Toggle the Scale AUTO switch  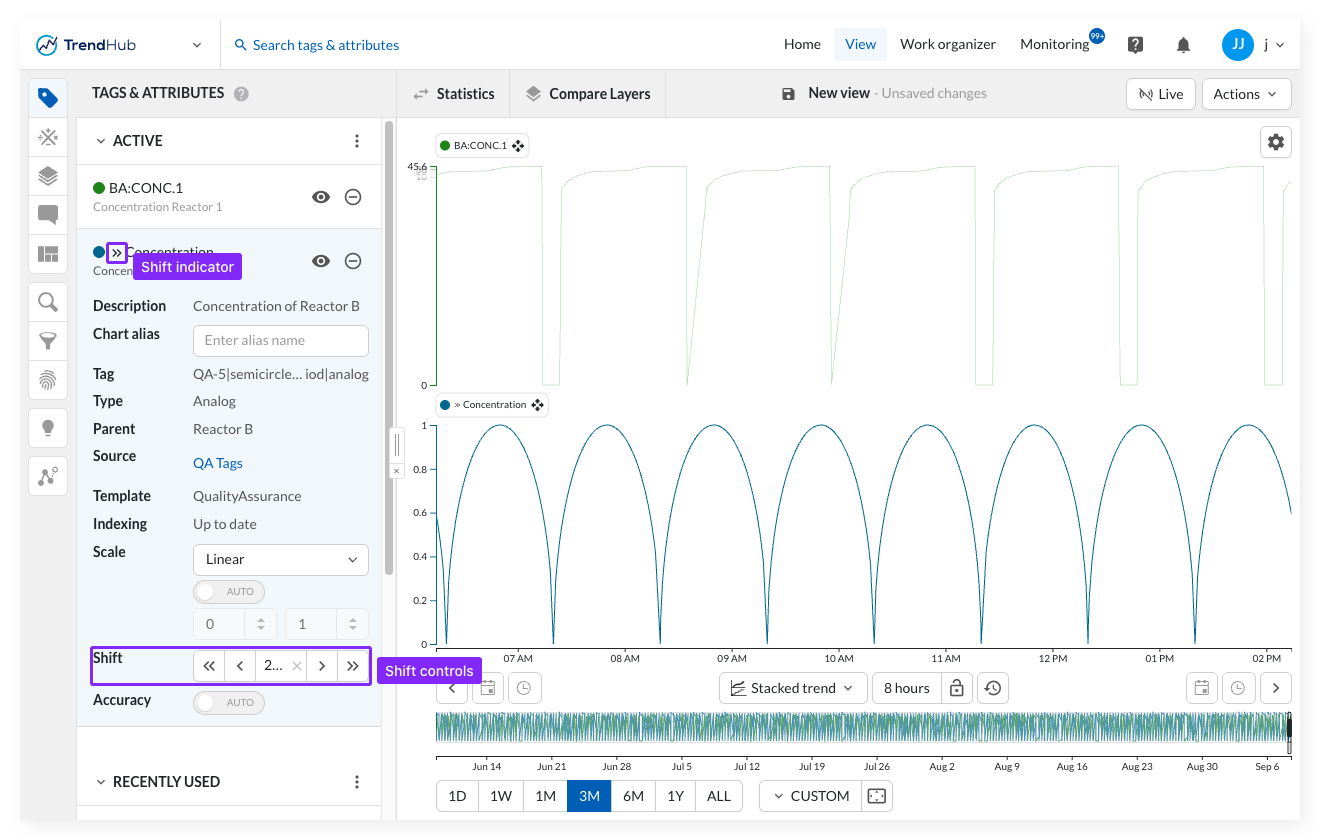tap(229, 591)
